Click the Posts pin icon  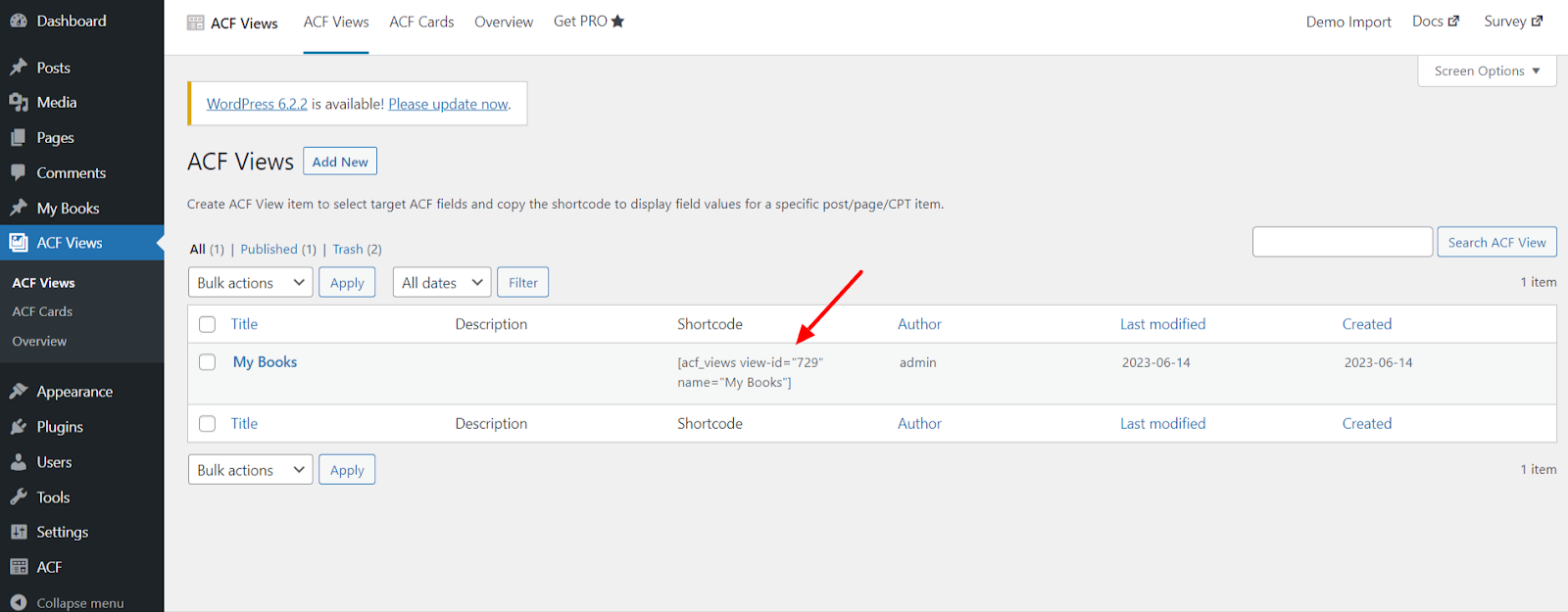pyautogui.click(x=18, y=68)
